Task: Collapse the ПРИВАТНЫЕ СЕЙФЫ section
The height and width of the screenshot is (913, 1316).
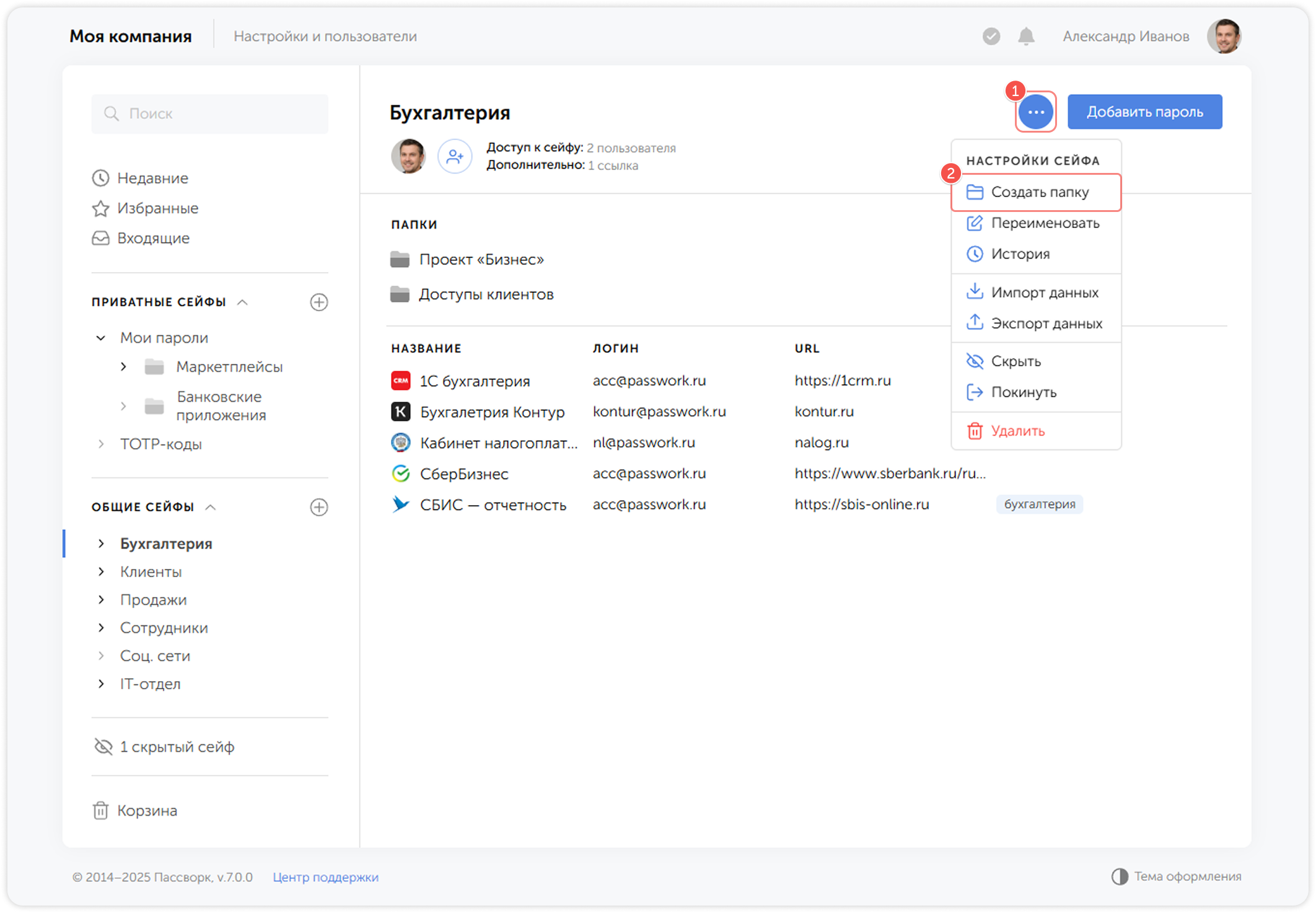Action: pyautogui.click(x=243, y=302)
